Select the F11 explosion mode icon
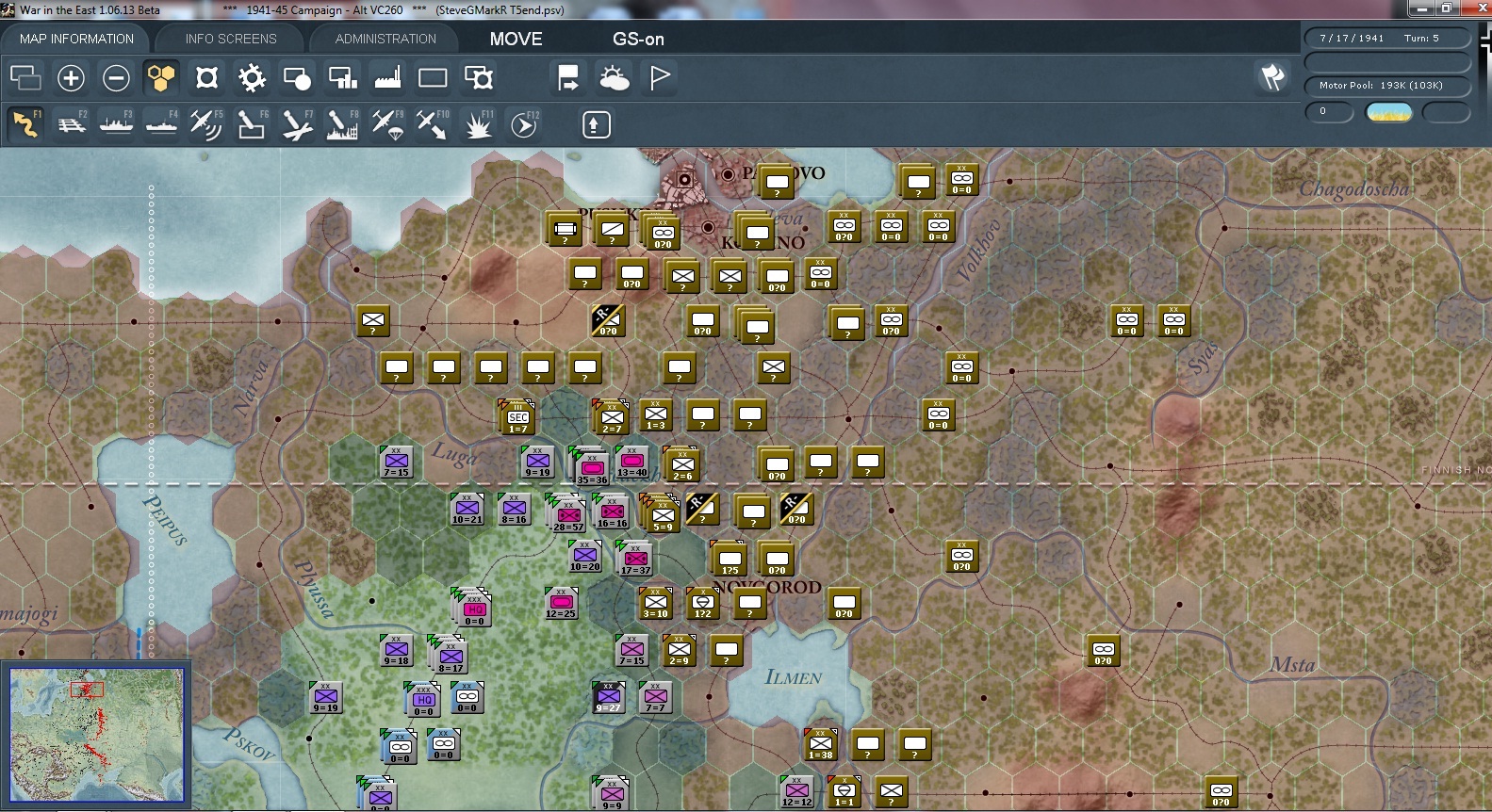 point(478,124)
